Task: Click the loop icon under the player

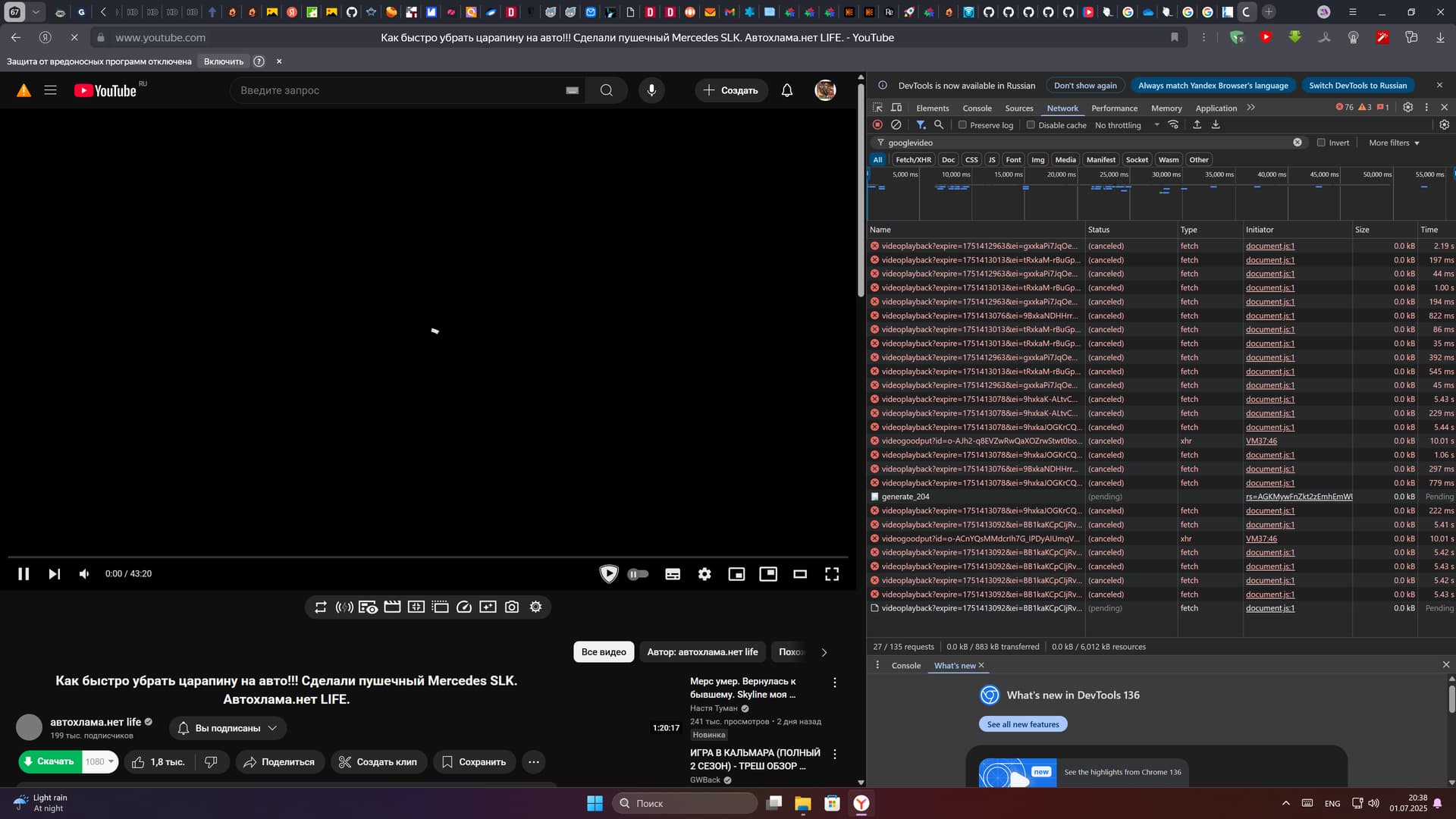Action: coord(321,607)
